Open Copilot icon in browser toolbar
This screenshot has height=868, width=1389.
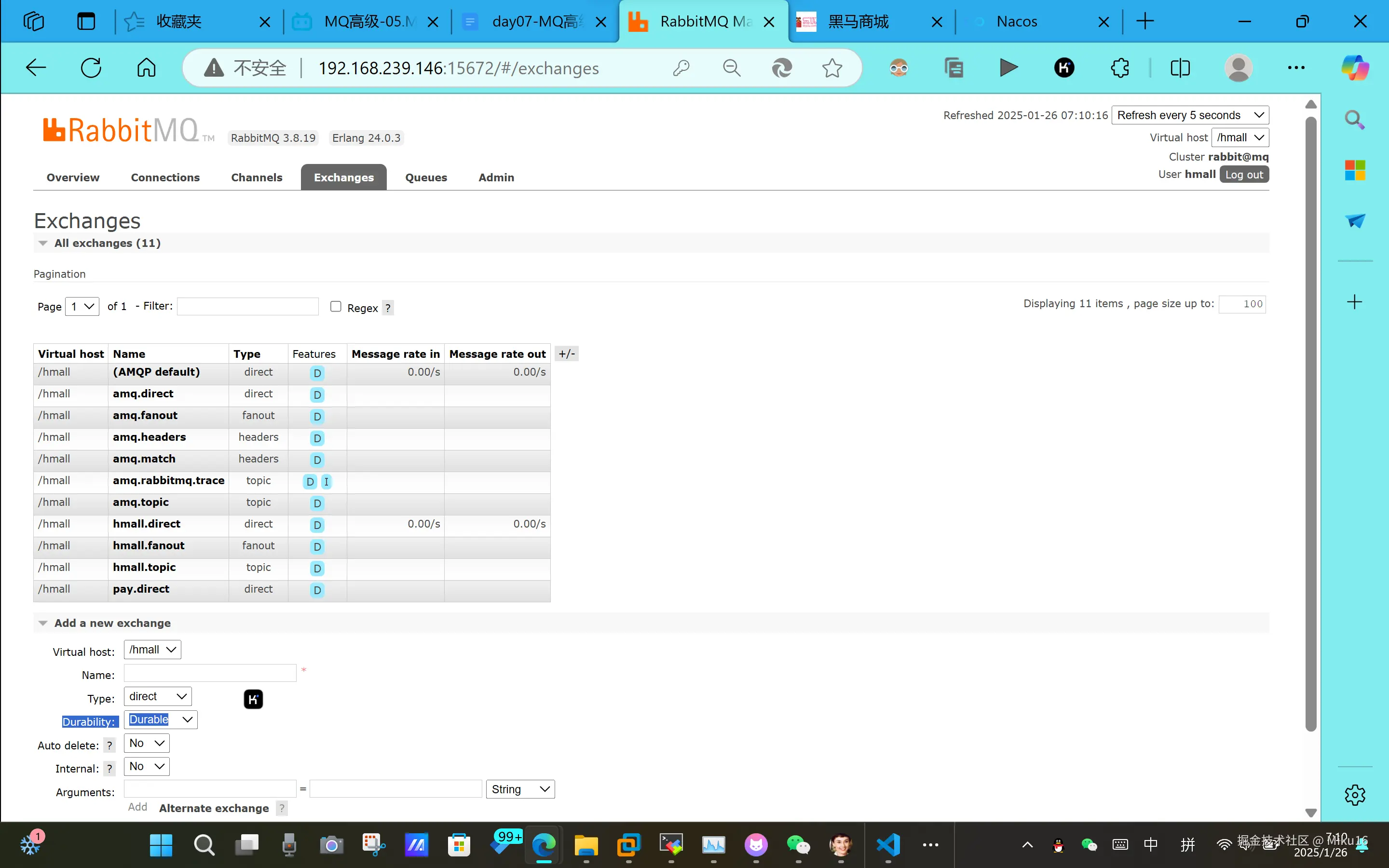click(1355, 68)
